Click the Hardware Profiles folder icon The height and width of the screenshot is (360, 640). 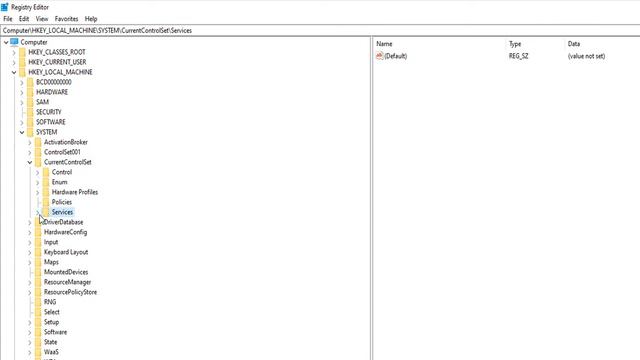pos(46,192)
